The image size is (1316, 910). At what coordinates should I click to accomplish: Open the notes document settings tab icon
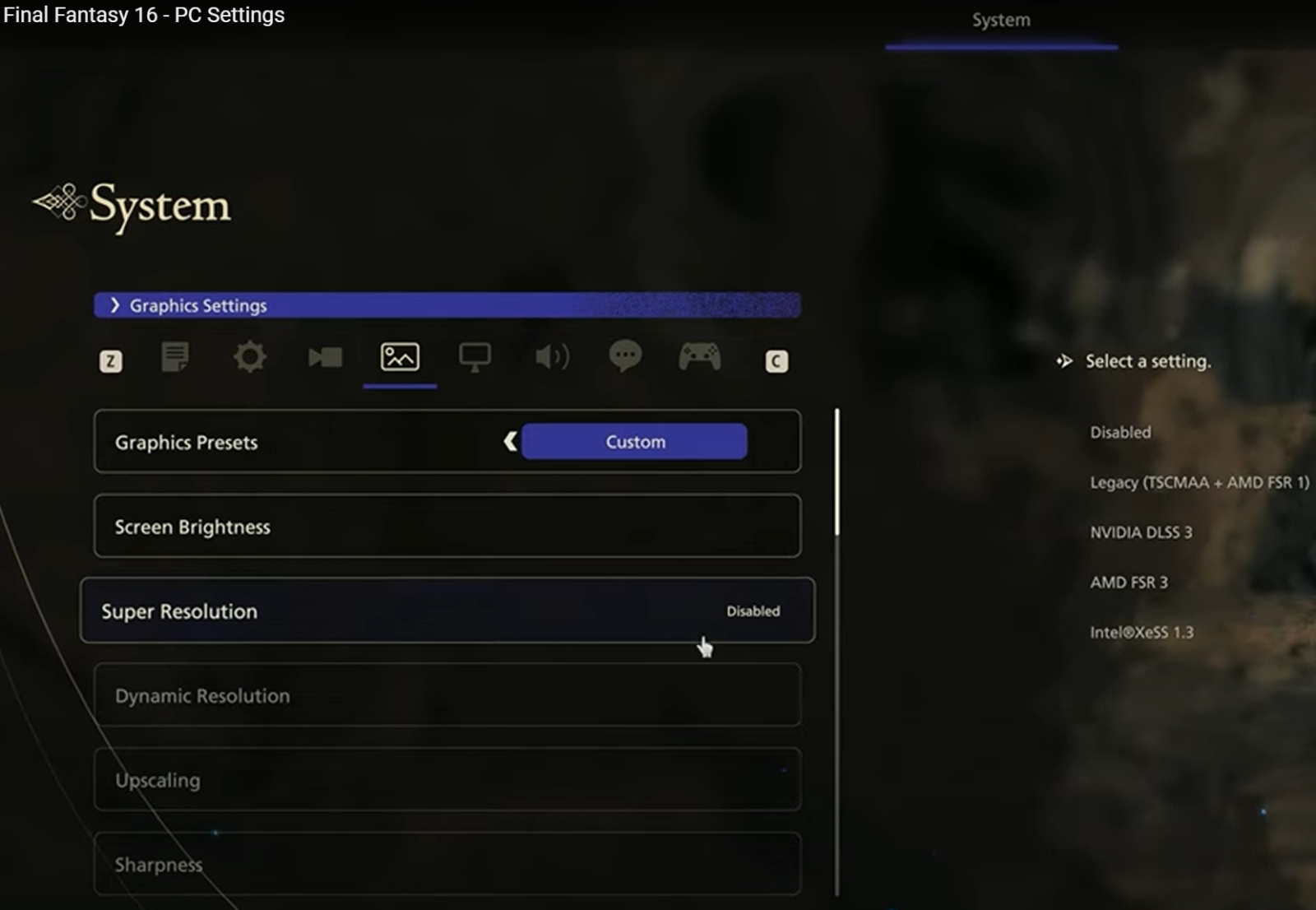[x=175, y=357]
